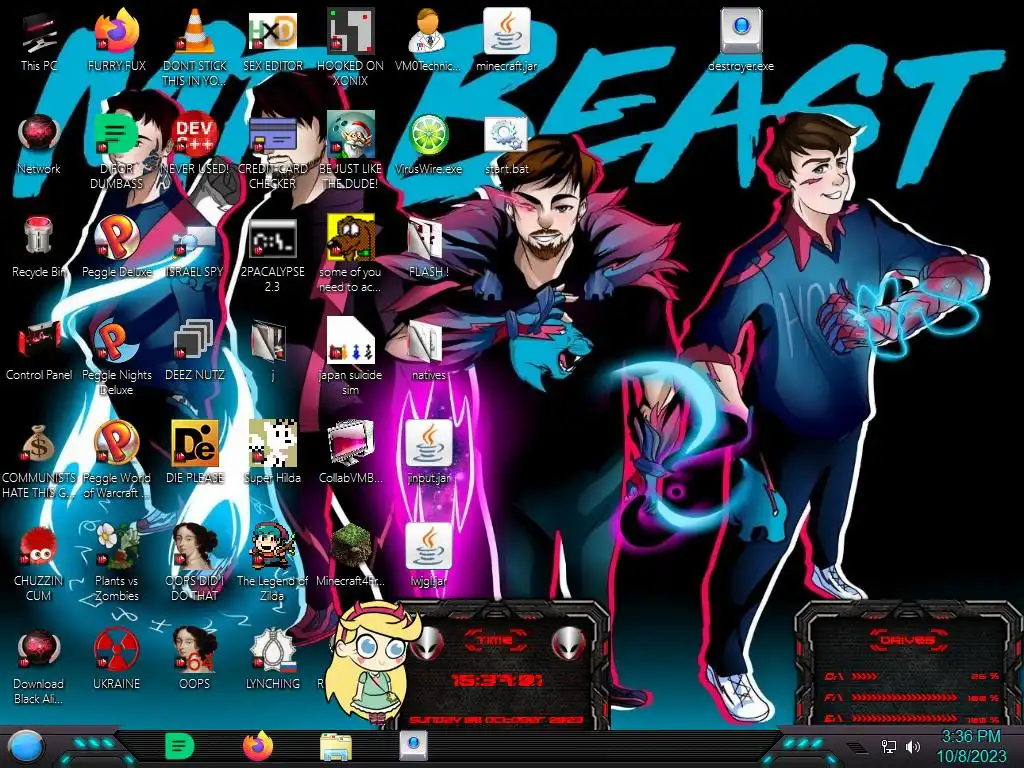Open the Control Panel desktop icon
Viewport: 1024px width, 768px height.
click(x=39, y=349)
